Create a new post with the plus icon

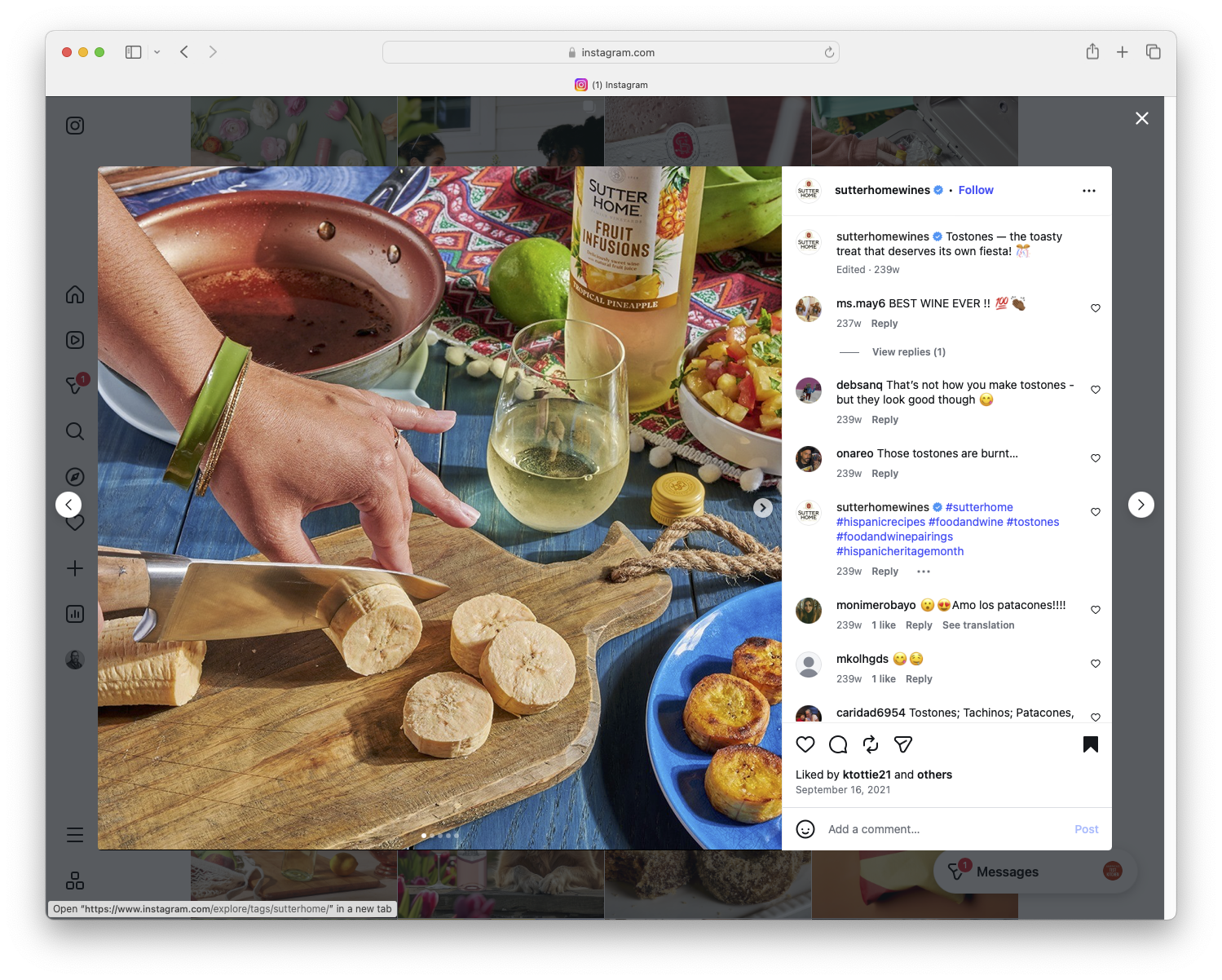[x=74, y=568]
